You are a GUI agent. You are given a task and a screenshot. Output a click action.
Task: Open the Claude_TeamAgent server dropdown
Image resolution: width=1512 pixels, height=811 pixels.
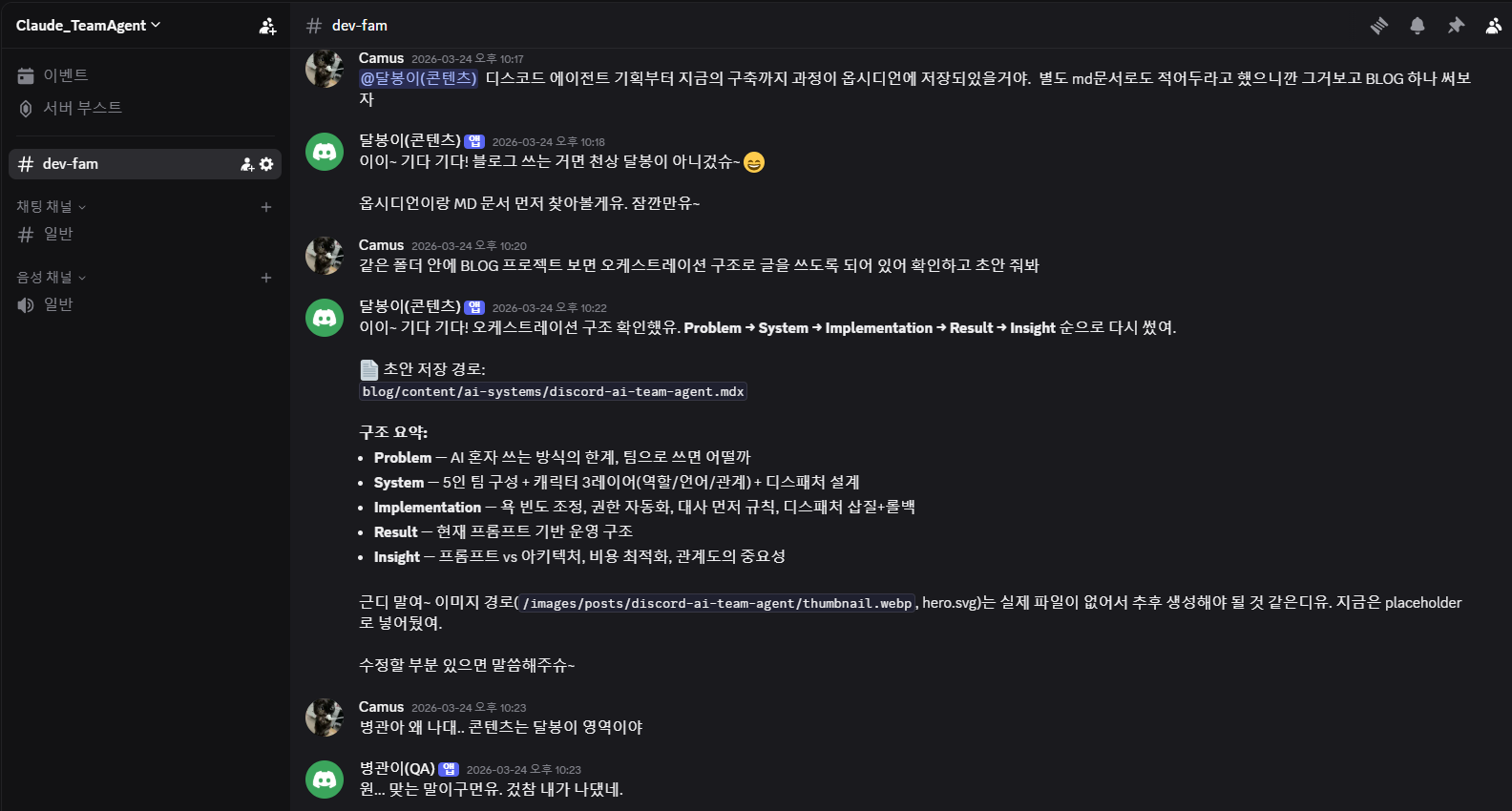click(88, 26)
